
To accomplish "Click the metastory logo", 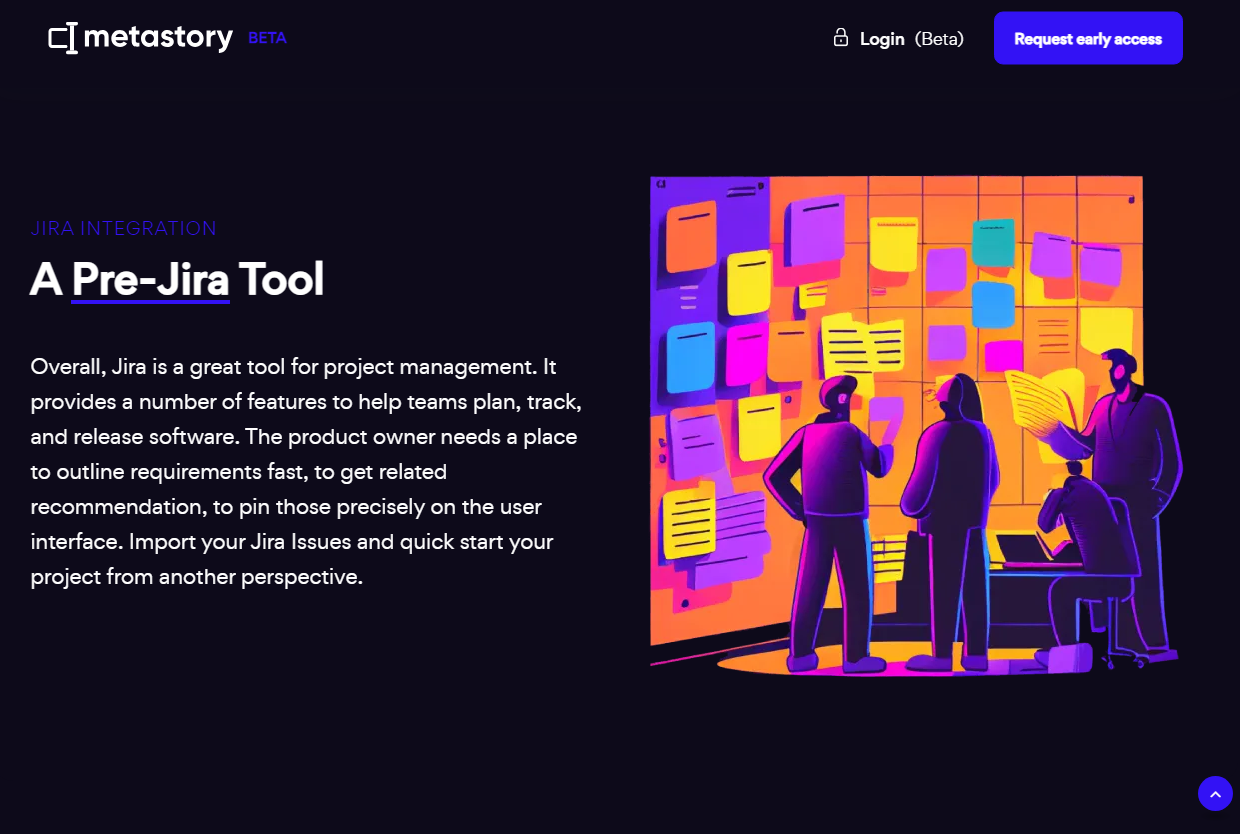I will [x=140, y=38].
